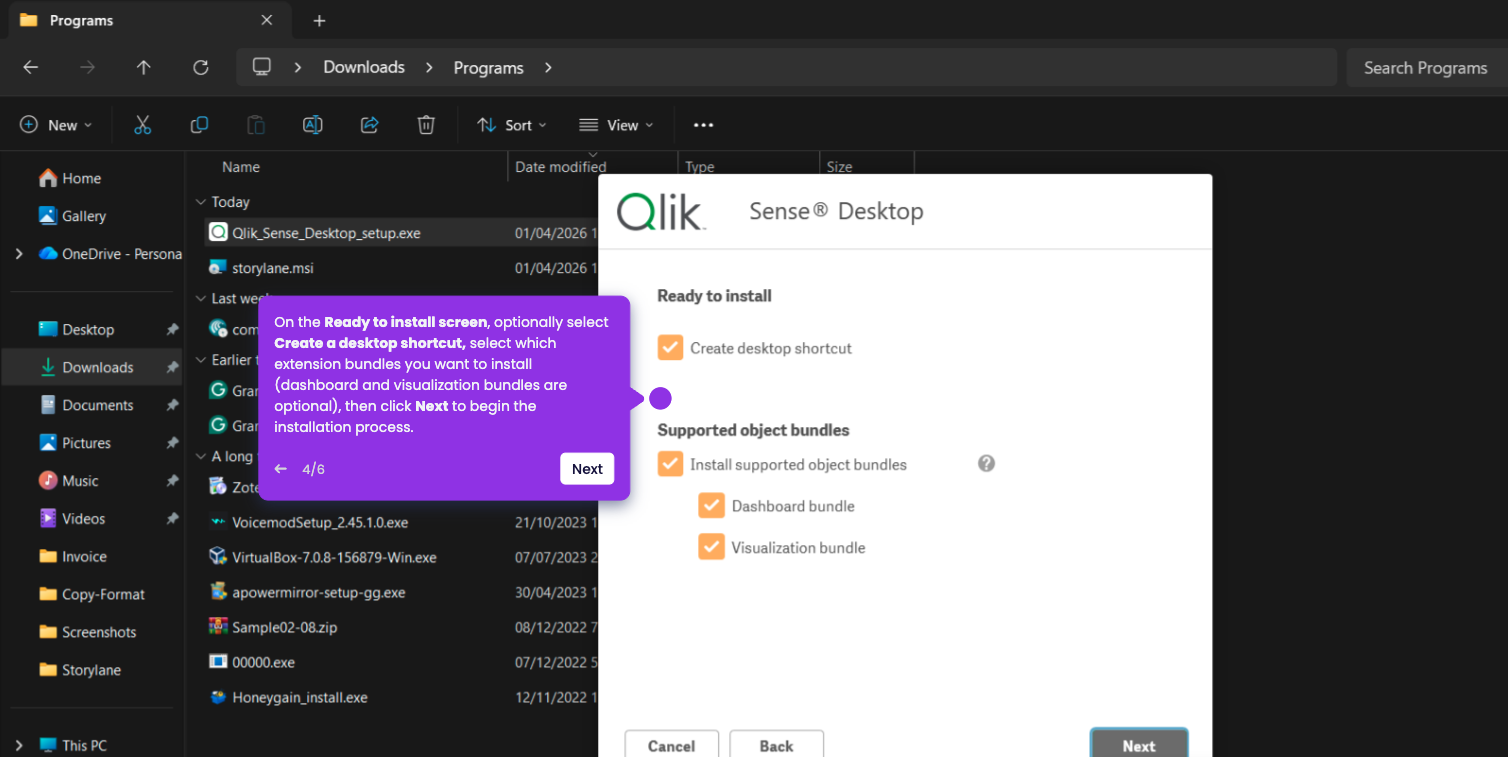Click the chevron after Programs in the address bar
1508x757 pixels.
tap(548, 67)
